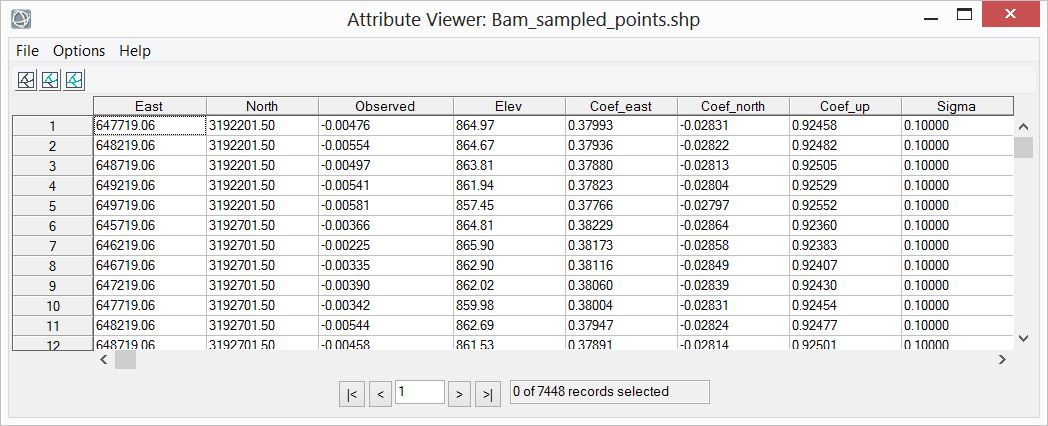Select row 1 by its row header
1048x426 pixels.
[52, 126]
